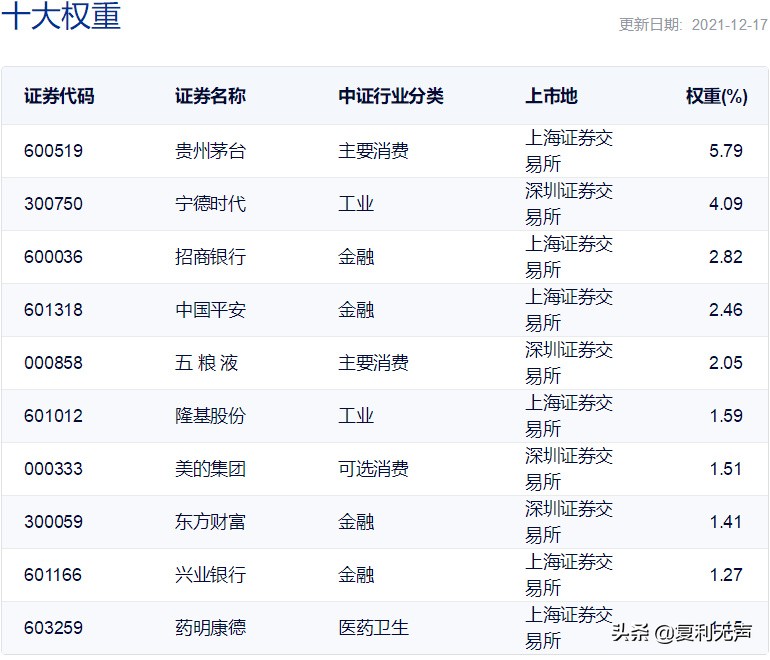Click security code 600036
The height and width of the screenshot is (660, 770).
pyautogui.click(x=54, y=257)
